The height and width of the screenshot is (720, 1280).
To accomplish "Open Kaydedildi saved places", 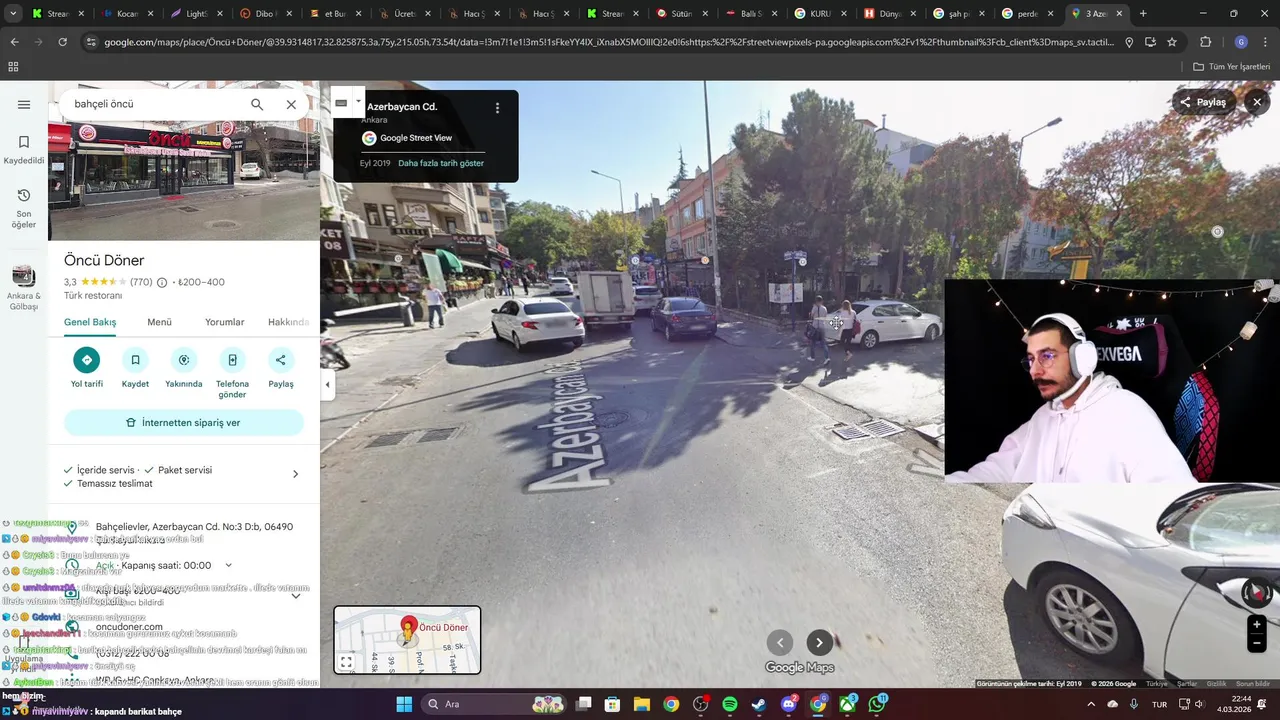I will (x=24, y=150).
